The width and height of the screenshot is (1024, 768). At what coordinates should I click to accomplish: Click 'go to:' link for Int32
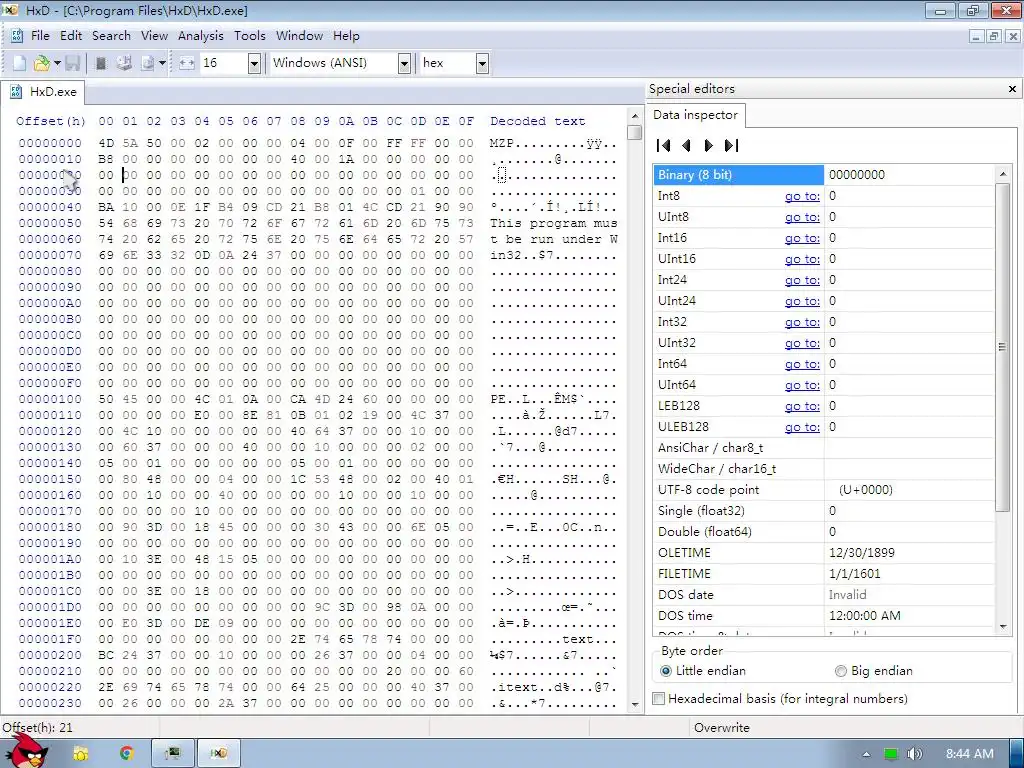tap(802, 322)
